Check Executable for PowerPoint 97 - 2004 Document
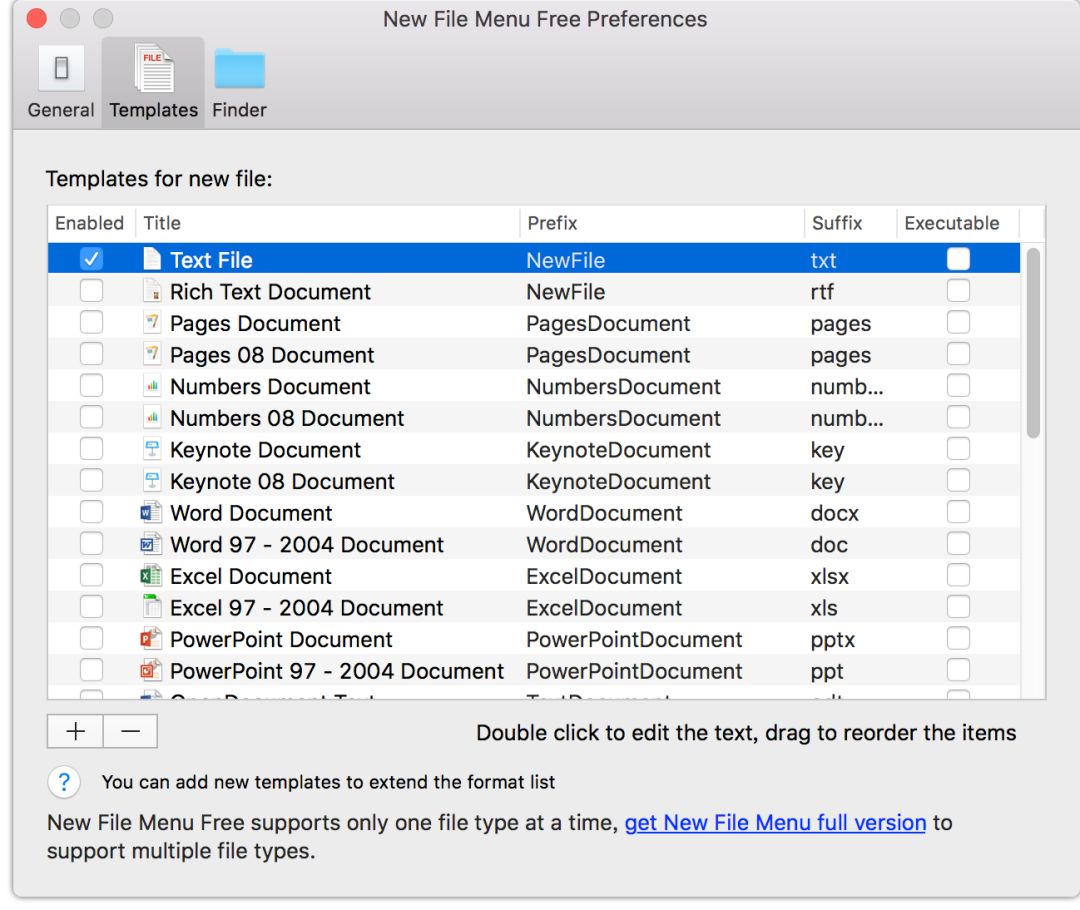 point(958,670)
